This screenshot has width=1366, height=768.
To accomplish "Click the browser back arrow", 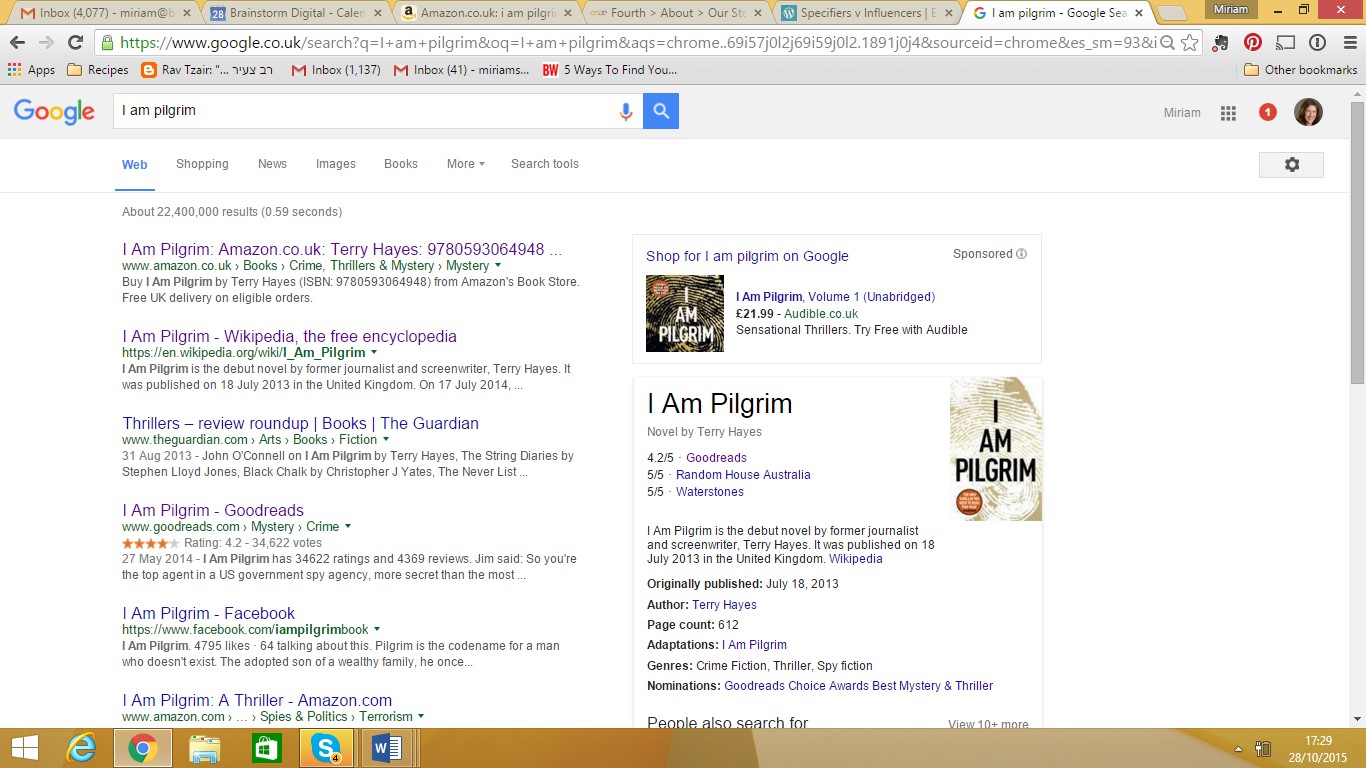I will (x=17, y=43).
